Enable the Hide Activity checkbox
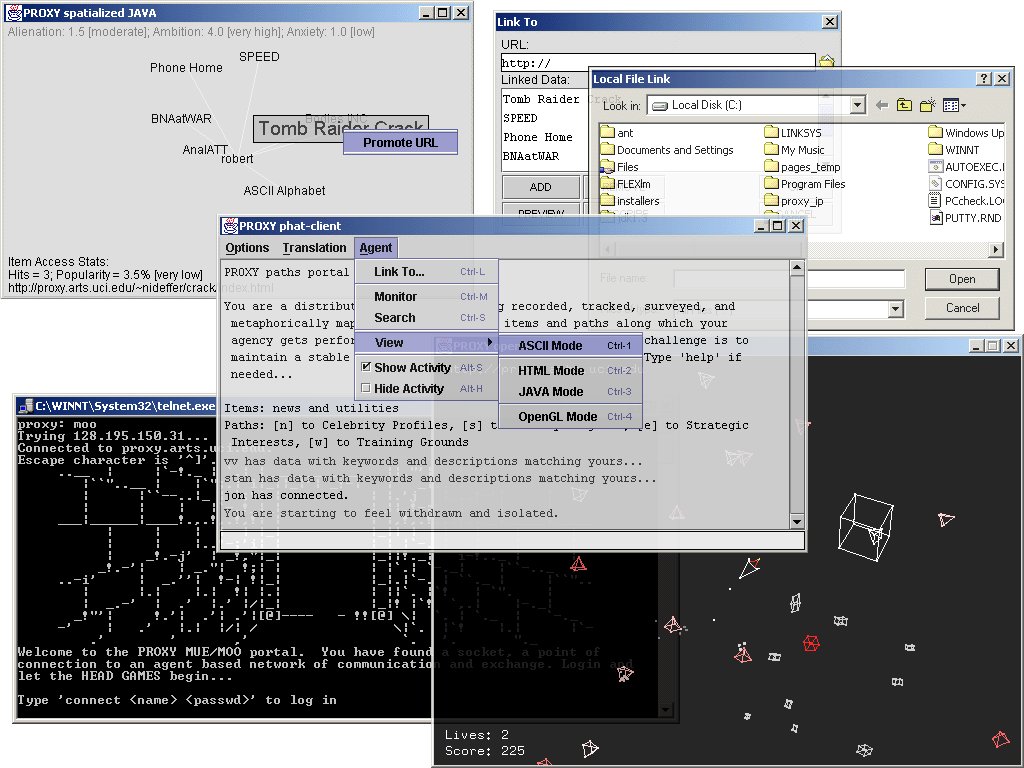This screenshot has width=1024, height=768. coord(366,389)
